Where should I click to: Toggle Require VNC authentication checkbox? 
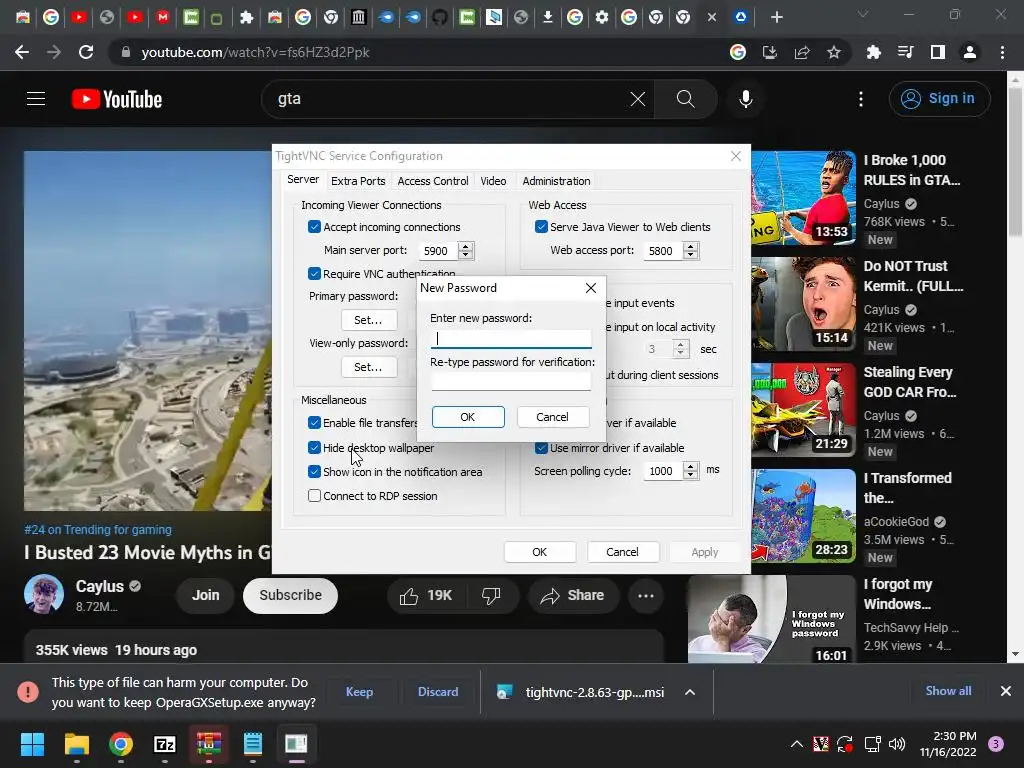pos(314,274)
